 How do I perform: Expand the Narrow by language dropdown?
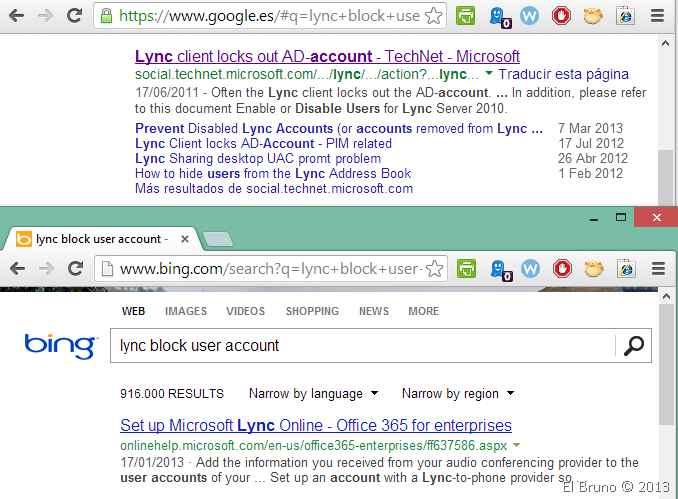point(313,393)
